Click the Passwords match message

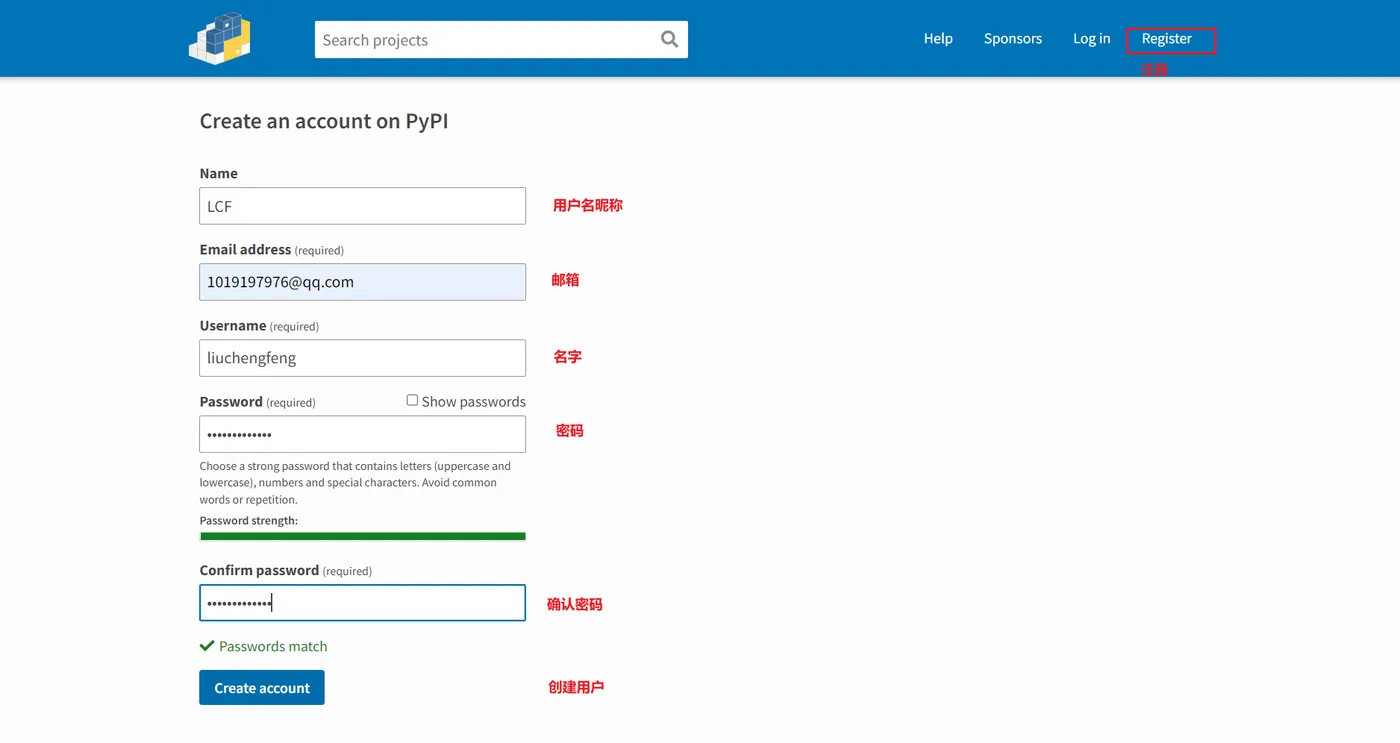tap(264, 646)
